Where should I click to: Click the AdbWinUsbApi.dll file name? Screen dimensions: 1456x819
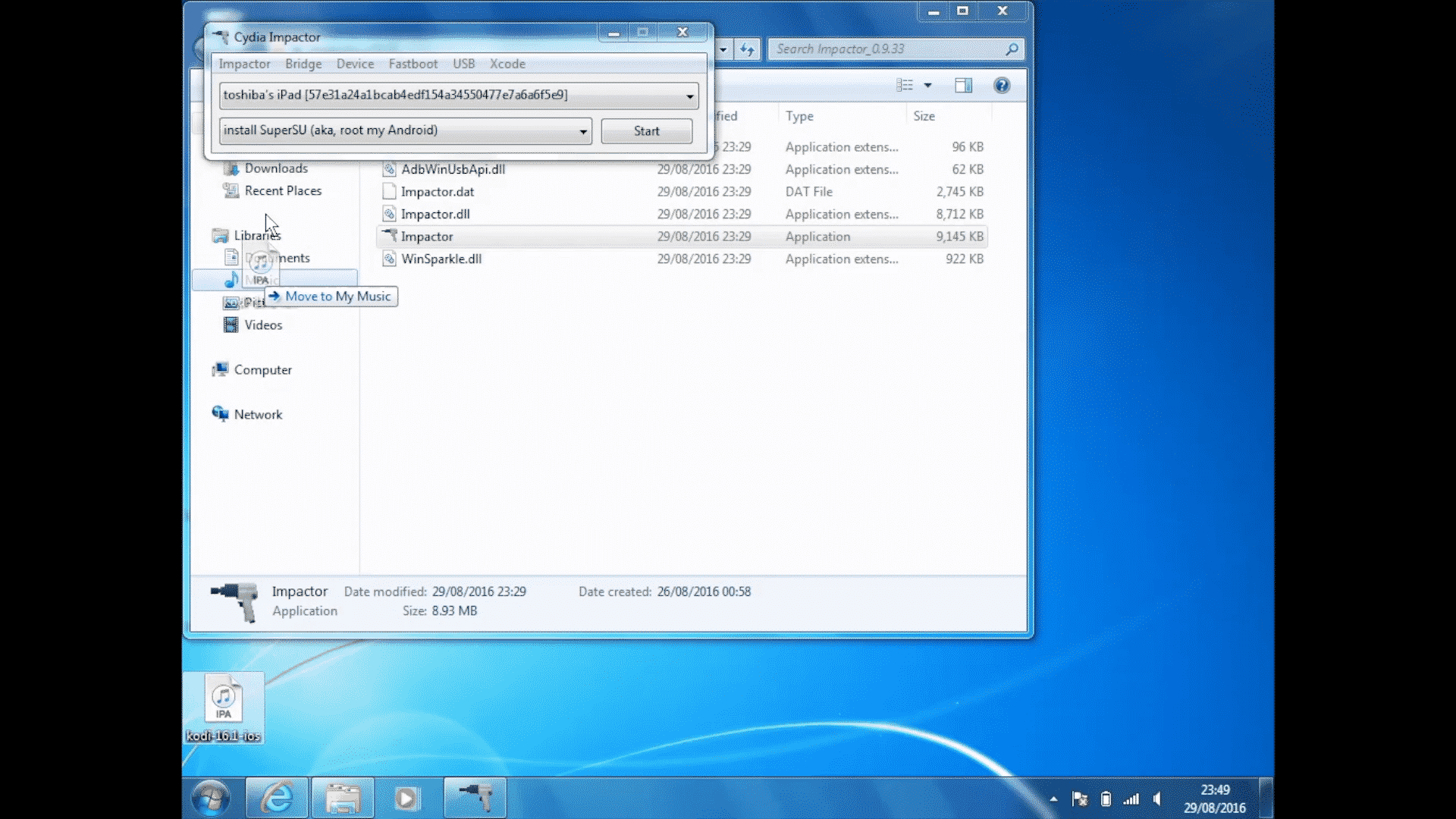(453, 169)
